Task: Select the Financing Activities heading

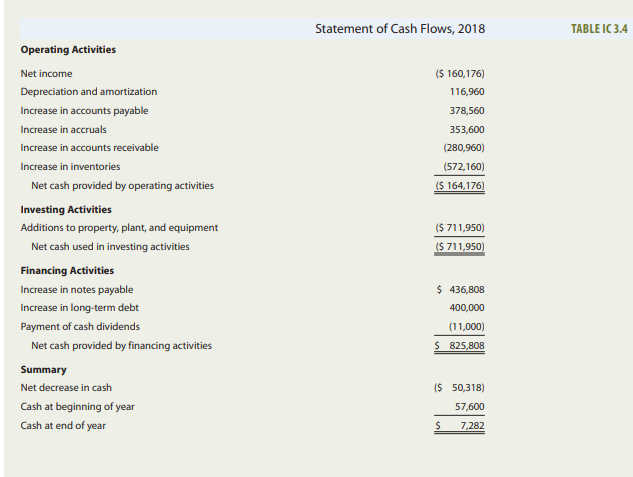Action: pyautogui.click(x=67, y=270)
